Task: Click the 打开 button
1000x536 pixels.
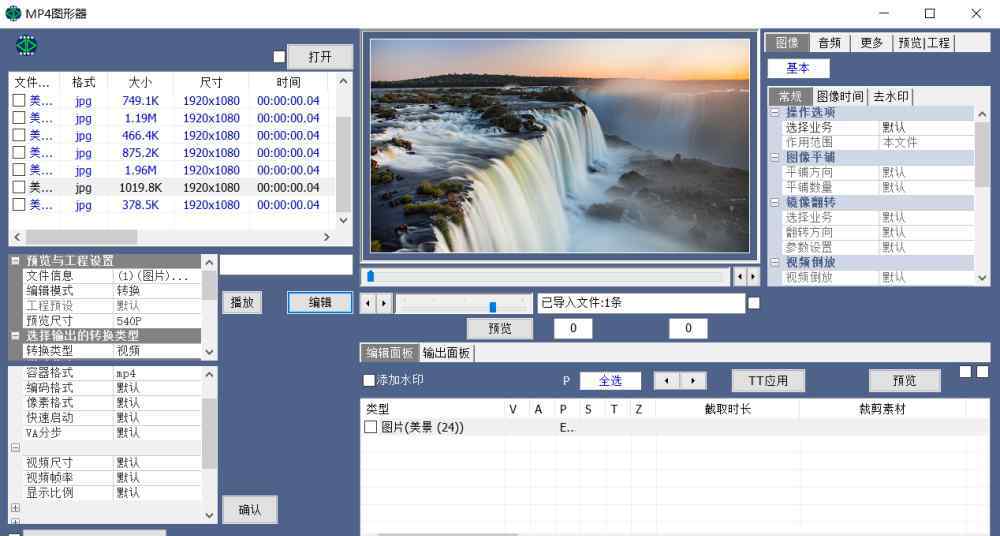Action: (x=320, y=57)
